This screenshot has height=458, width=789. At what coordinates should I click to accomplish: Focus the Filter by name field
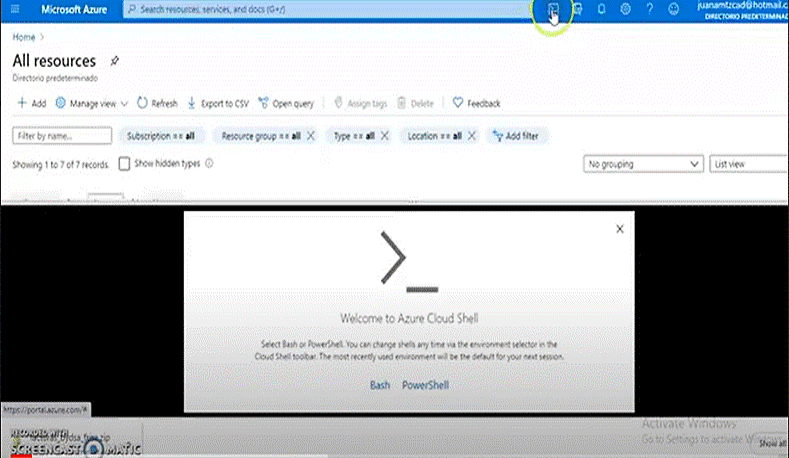62,136
